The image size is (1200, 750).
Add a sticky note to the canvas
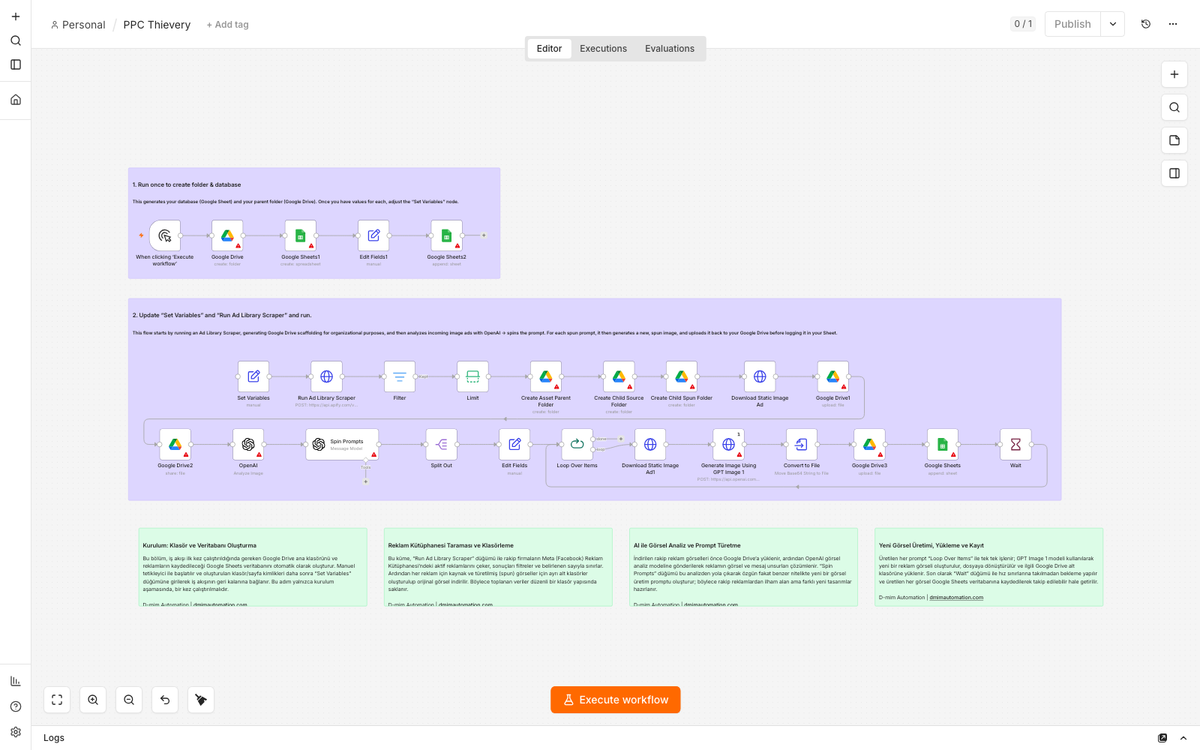pos(1174,141)
